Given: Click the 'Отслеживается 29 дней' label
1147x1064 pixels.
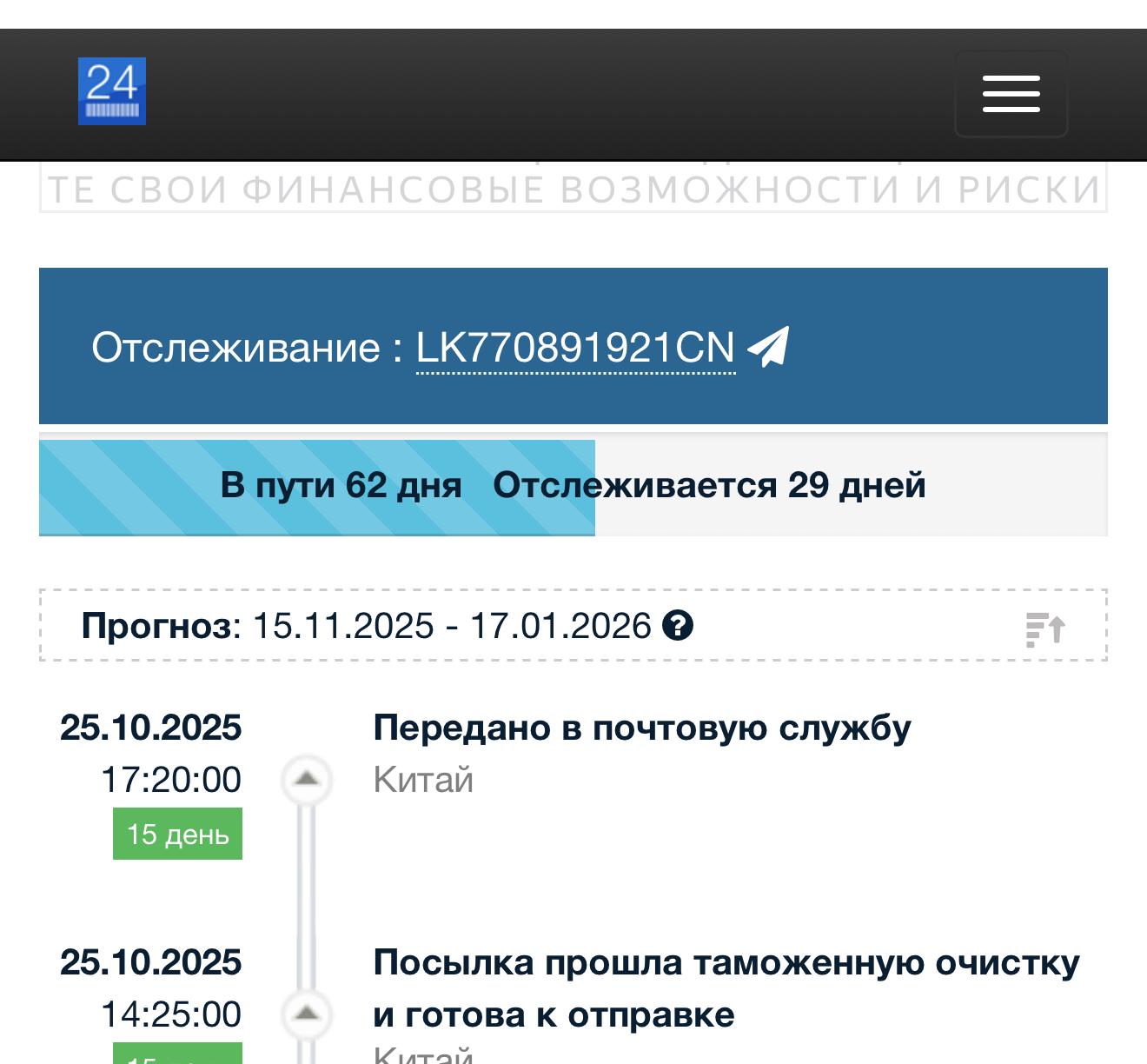Looking at the screenshot, I should click(x=709, y=486).
